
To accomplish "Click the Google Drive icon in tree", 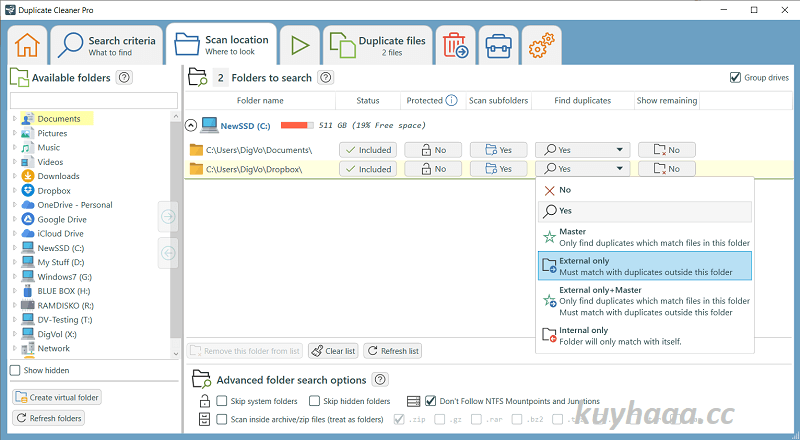I will (28, 219).
